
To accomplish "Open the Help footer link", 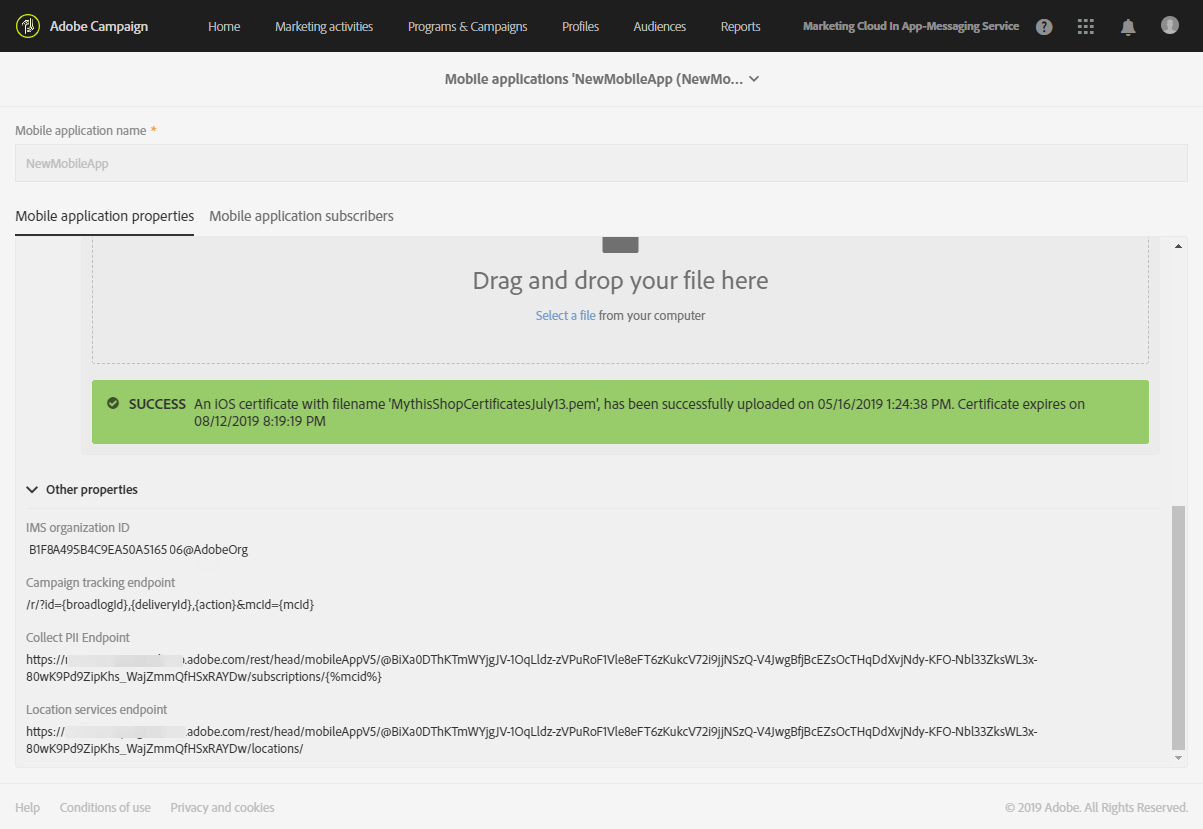I will pos(27,807).
